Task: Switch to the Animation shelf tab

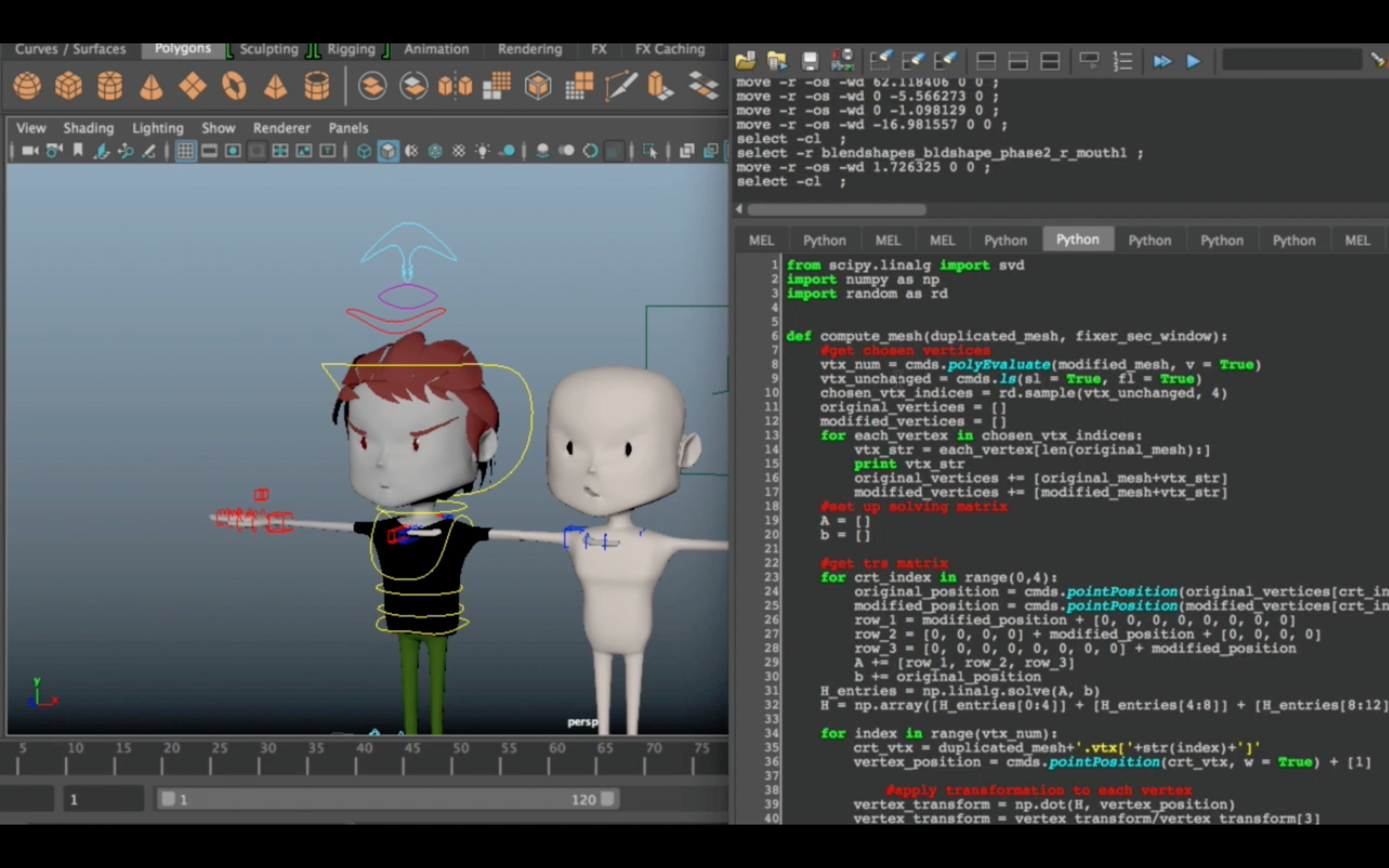Action: 436,49
